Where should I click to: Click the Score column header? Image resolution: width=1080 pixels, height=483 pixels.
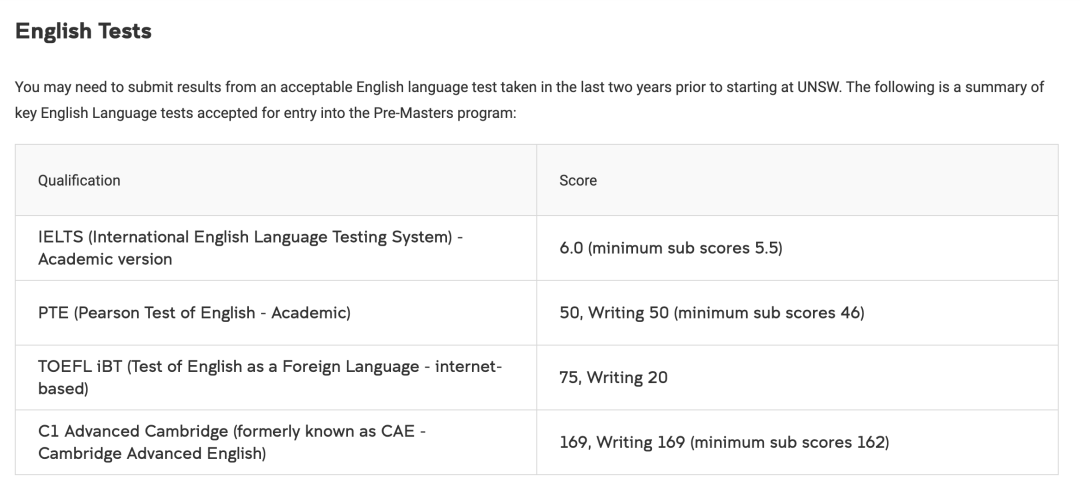click(x=578, y=181)
